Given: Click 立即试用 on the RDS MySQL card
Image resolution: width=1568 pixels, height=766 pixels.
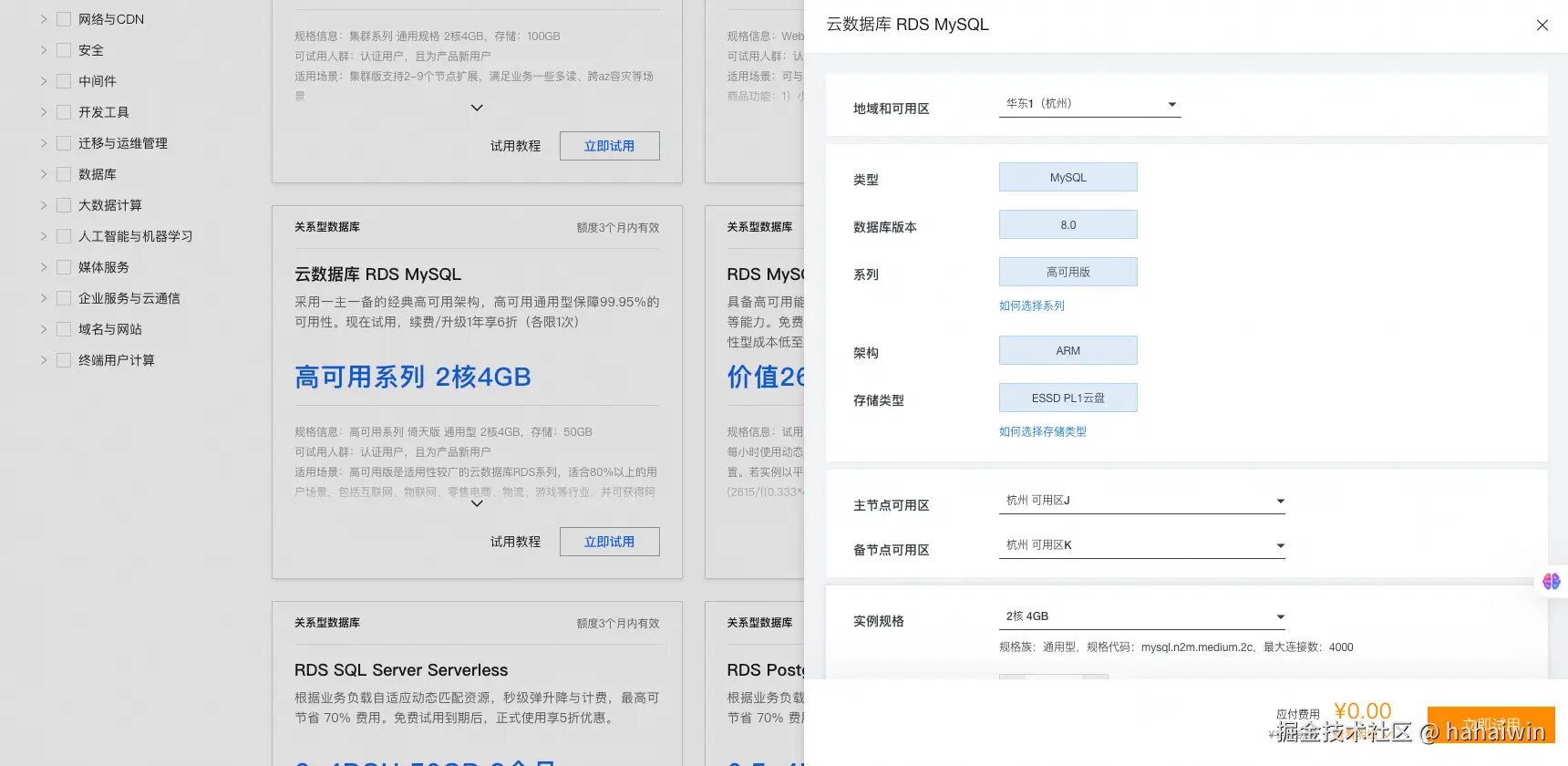Looking at the screenshot, I should click(610, 542).
